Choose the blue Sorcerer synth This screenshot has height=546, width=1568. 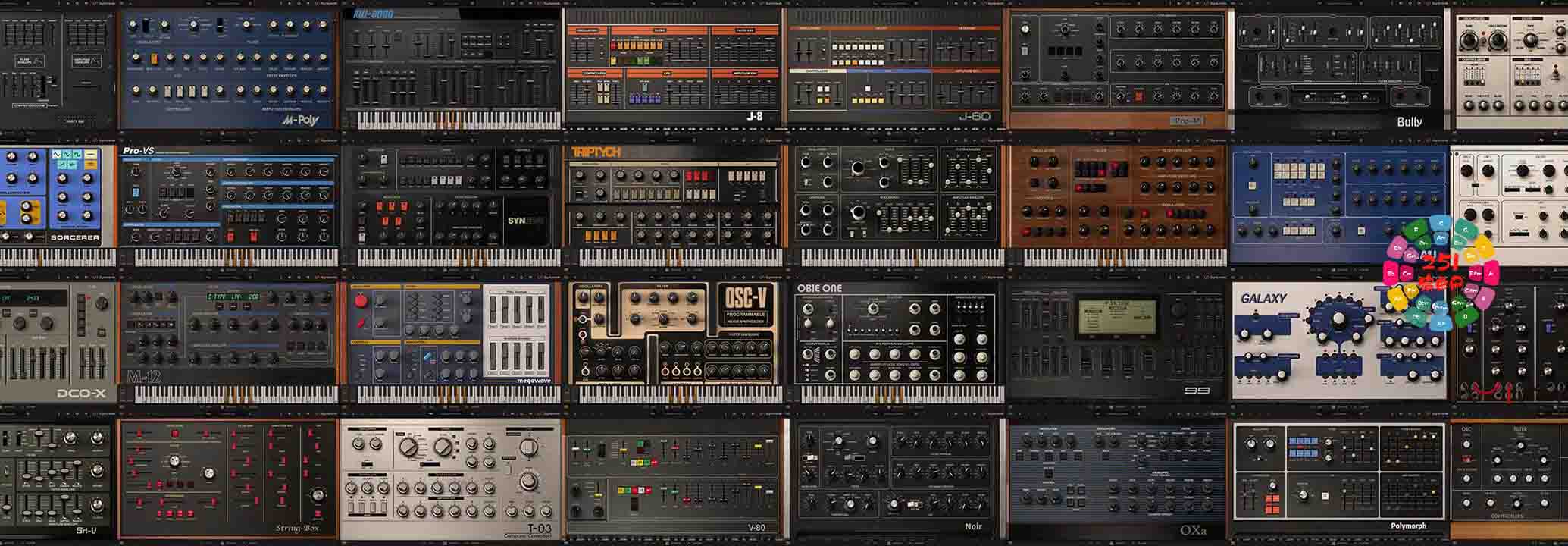(x=58, y=205)
